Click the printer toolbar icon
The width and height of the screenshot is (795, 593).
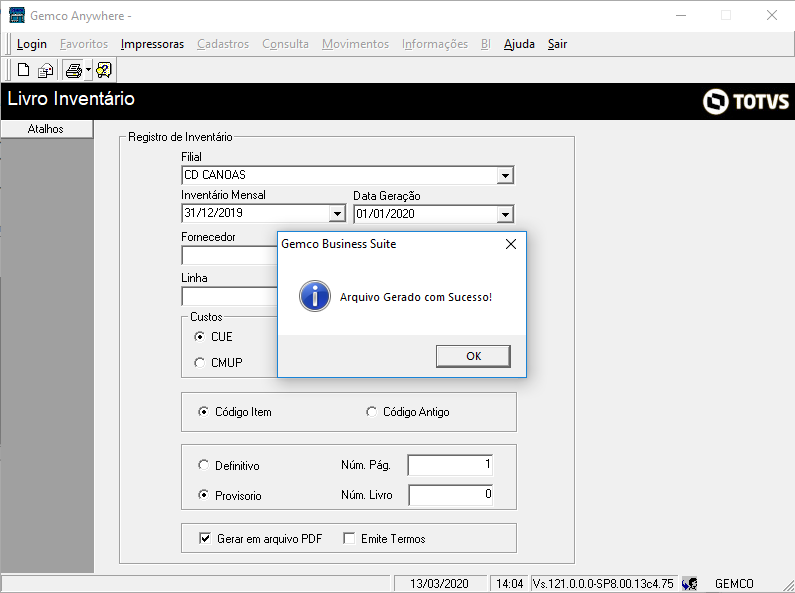coord(74,70)
